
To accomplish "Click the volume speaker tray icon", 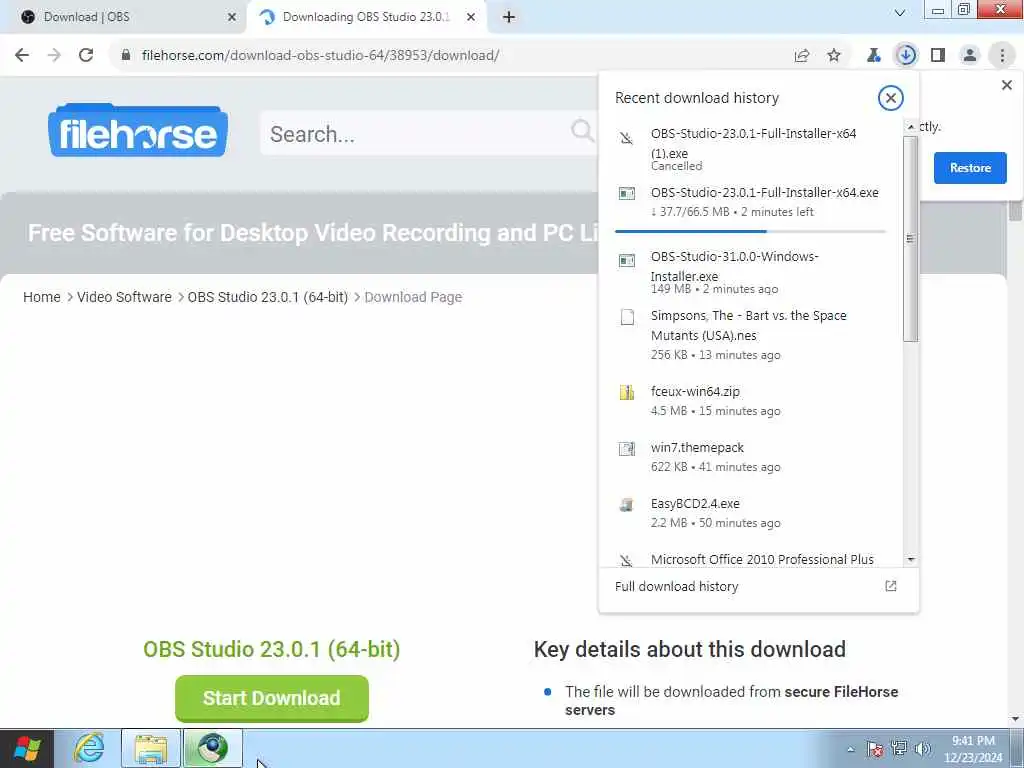I will click(x=923, y=749).
